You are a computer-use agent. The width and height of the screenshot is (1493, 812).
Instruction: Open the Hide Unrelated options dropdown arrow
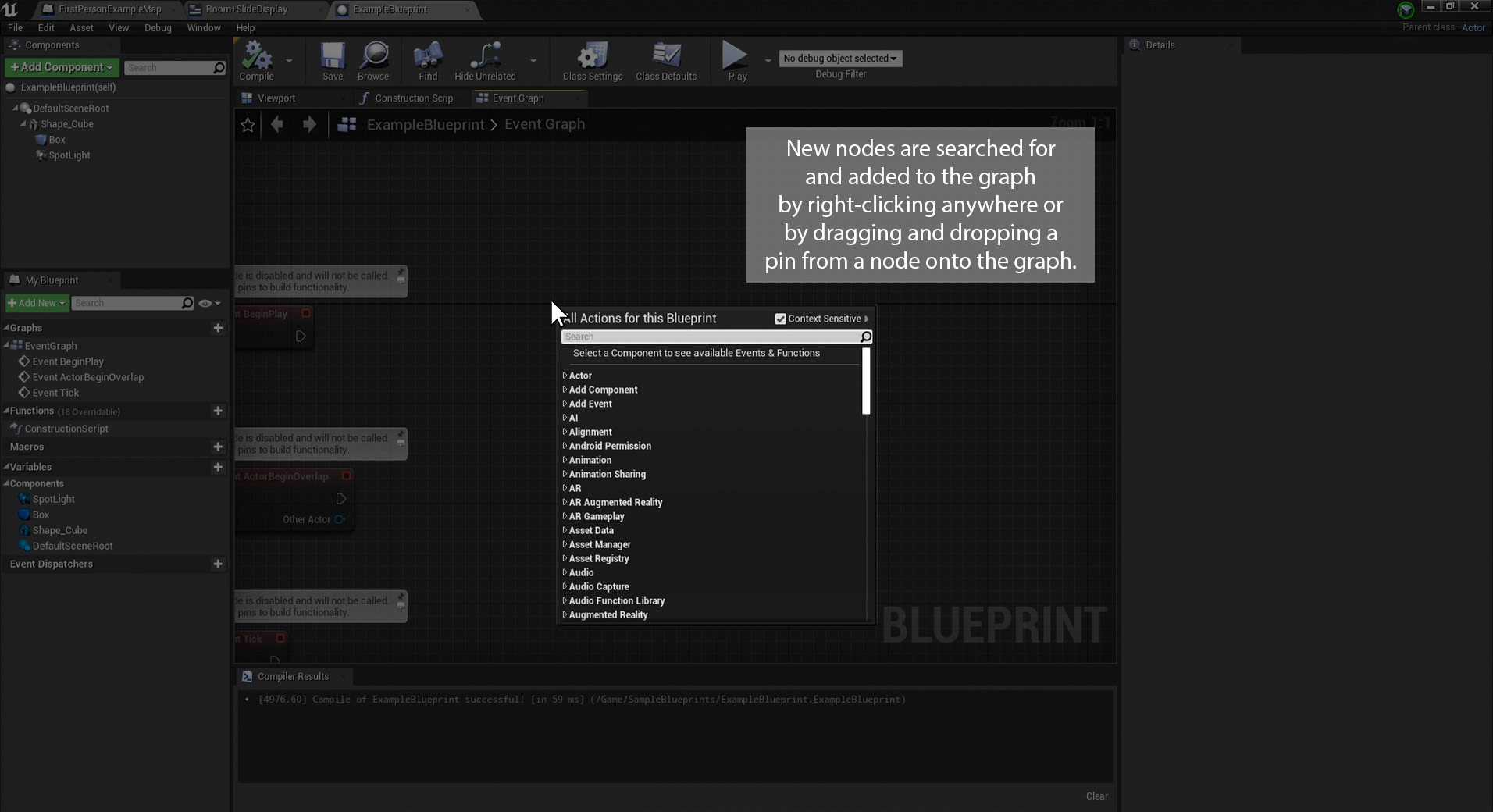[x=533, y=60]
